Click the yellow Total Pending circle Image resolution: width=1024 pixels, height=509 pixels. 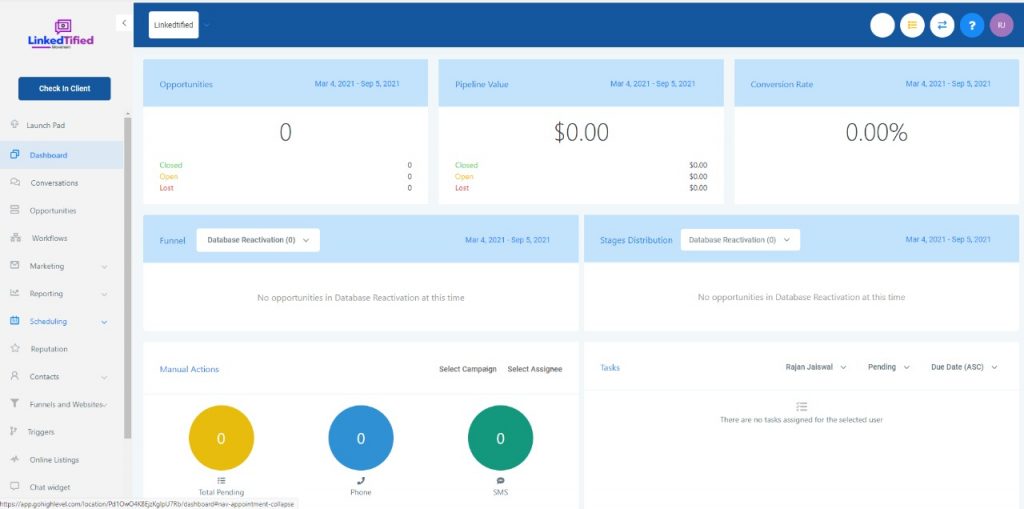(x=221, y=438)
